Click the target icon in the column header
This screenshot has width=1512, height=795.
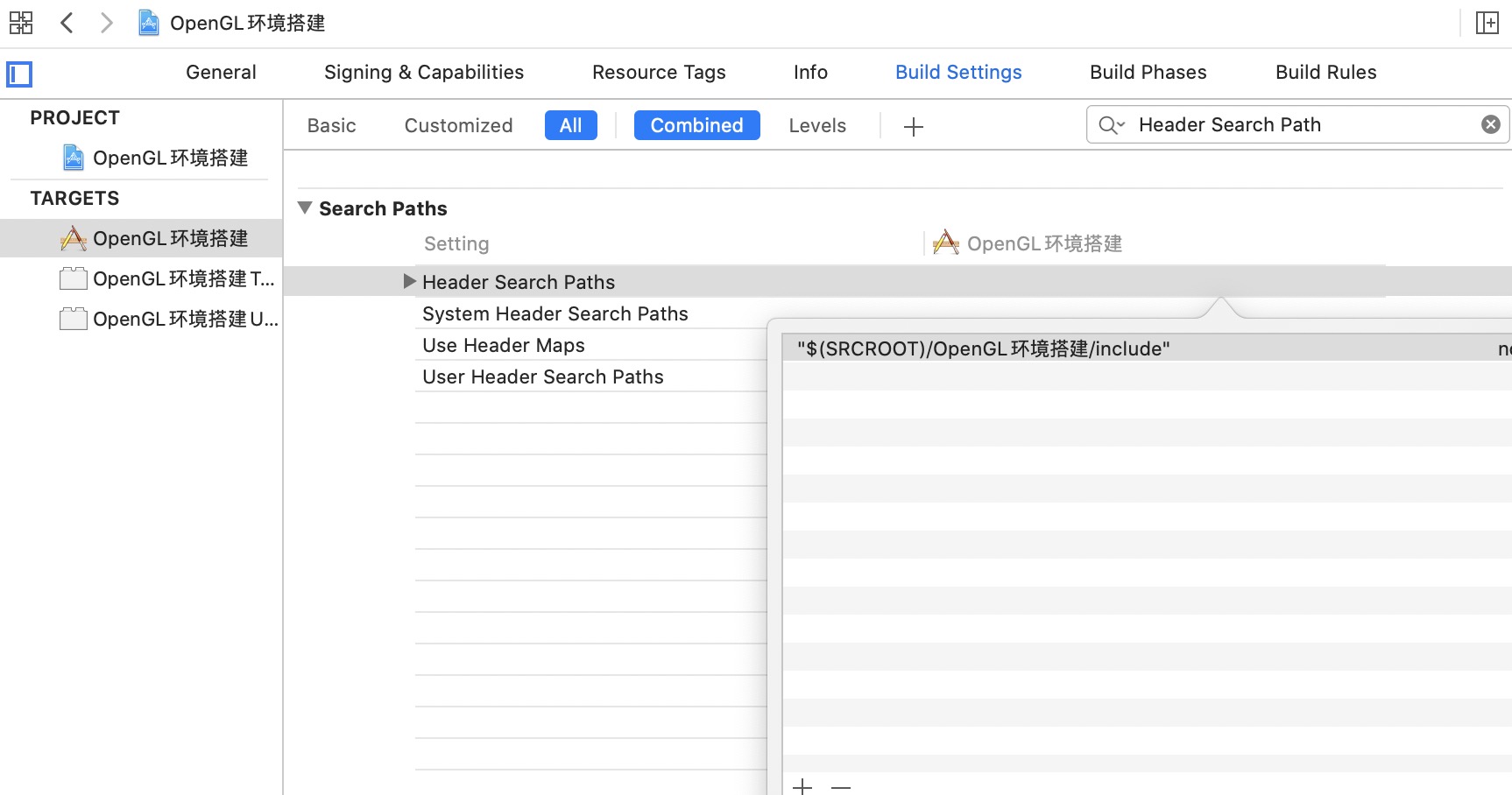click(x=946, y=242)
